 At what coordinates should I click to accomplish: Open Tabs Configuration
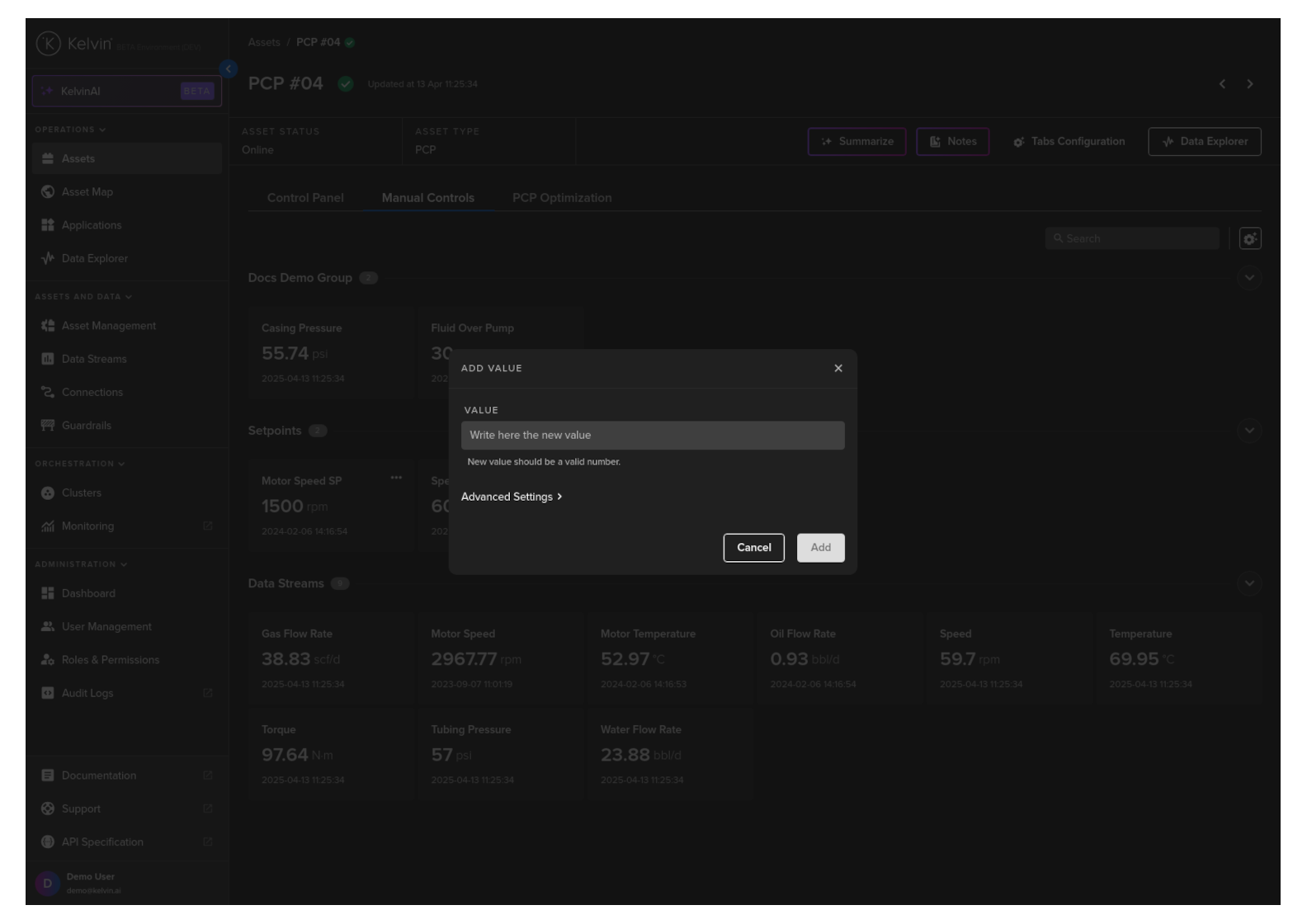coord(1069,142)
